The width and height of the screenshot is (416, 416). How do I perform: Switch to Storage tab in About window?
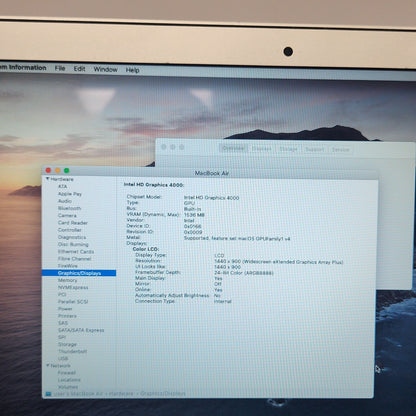(x=288, y=149)
